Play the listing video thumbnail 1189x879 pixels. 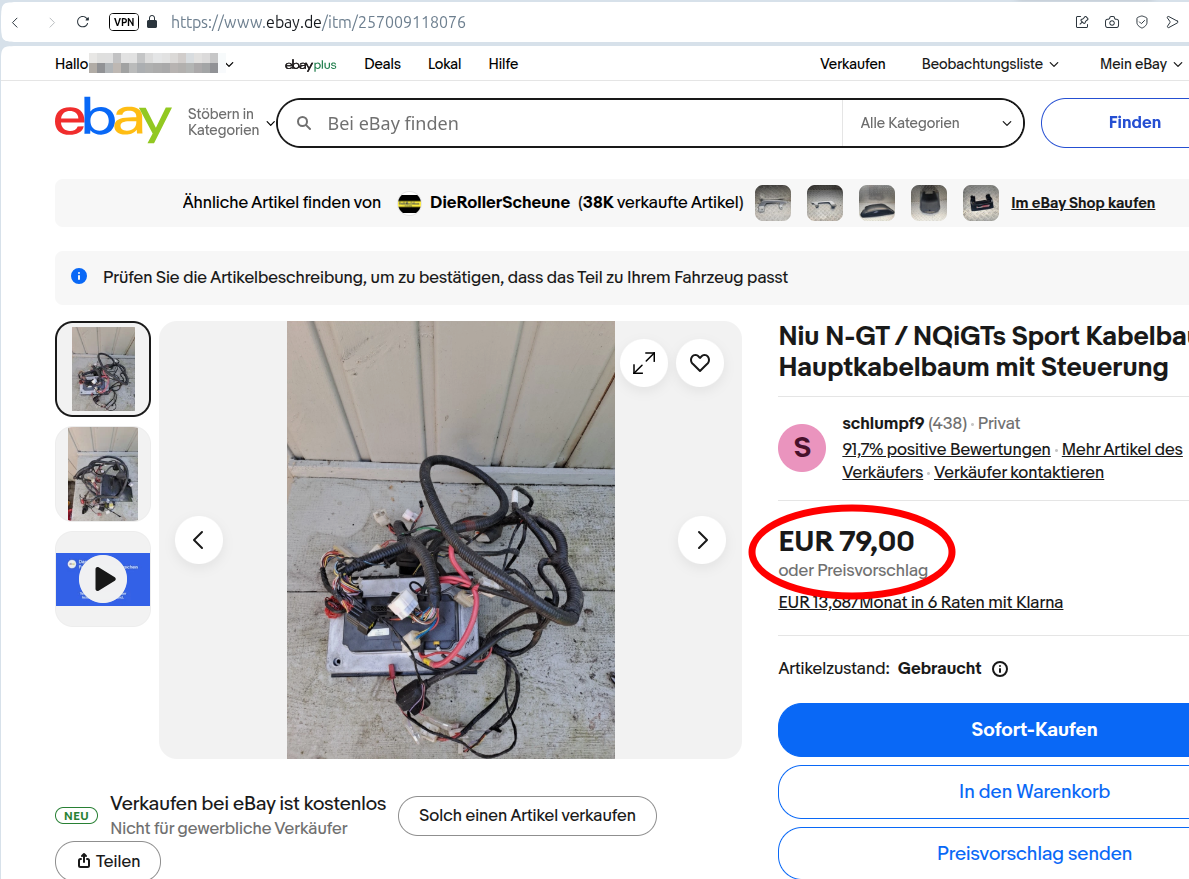[x=103, y=579]
